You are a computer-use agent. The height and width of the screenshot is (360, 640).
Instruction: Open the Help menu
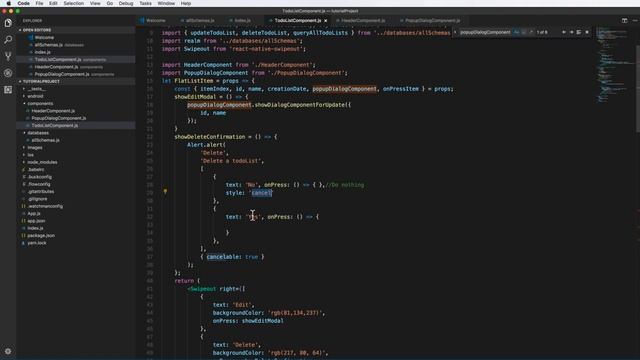coord(186,3)
